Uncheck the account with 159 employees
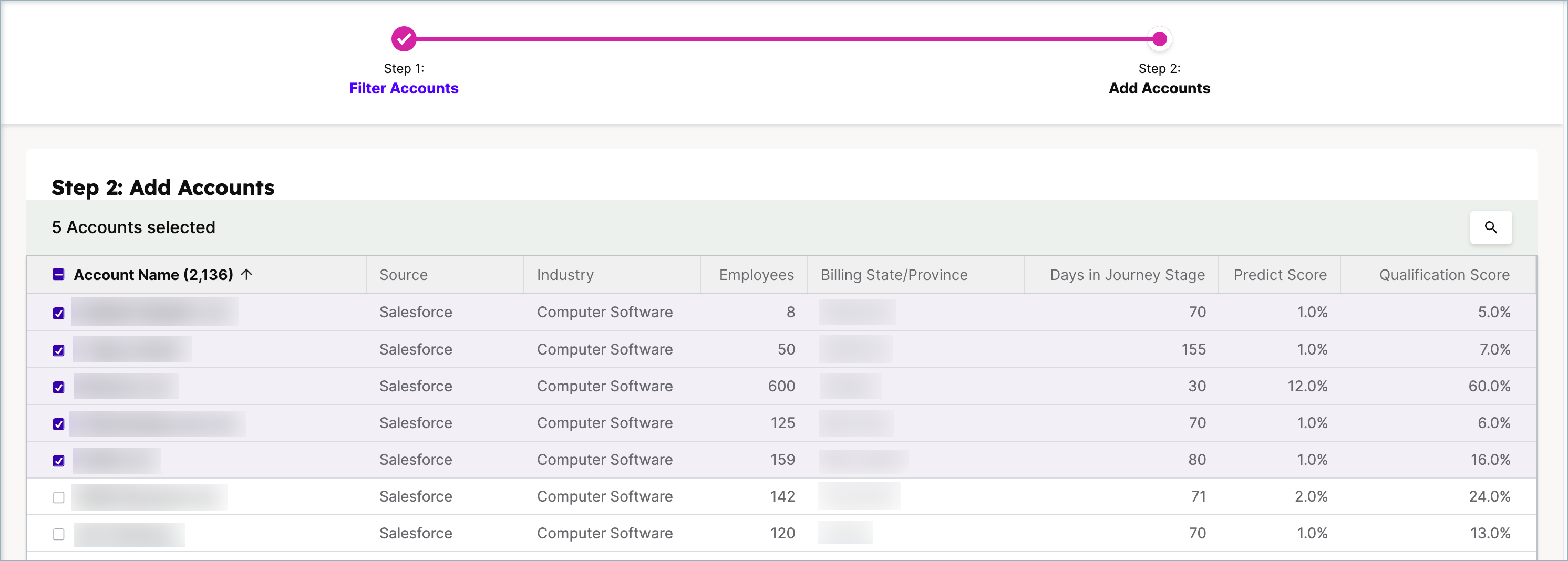The width and height of the screenshot is (1568, 561). click(58, 460)
